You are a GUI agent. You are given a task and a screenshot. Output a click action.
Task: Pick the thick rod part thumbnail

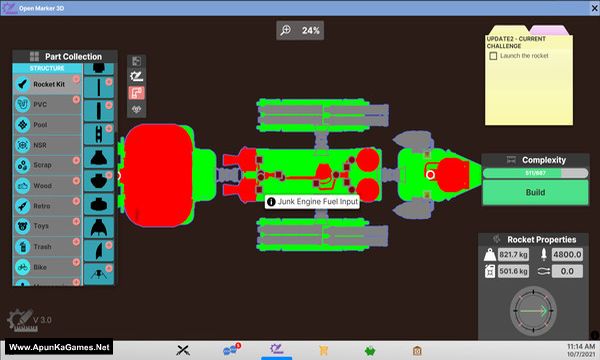[x=99, y=111]
